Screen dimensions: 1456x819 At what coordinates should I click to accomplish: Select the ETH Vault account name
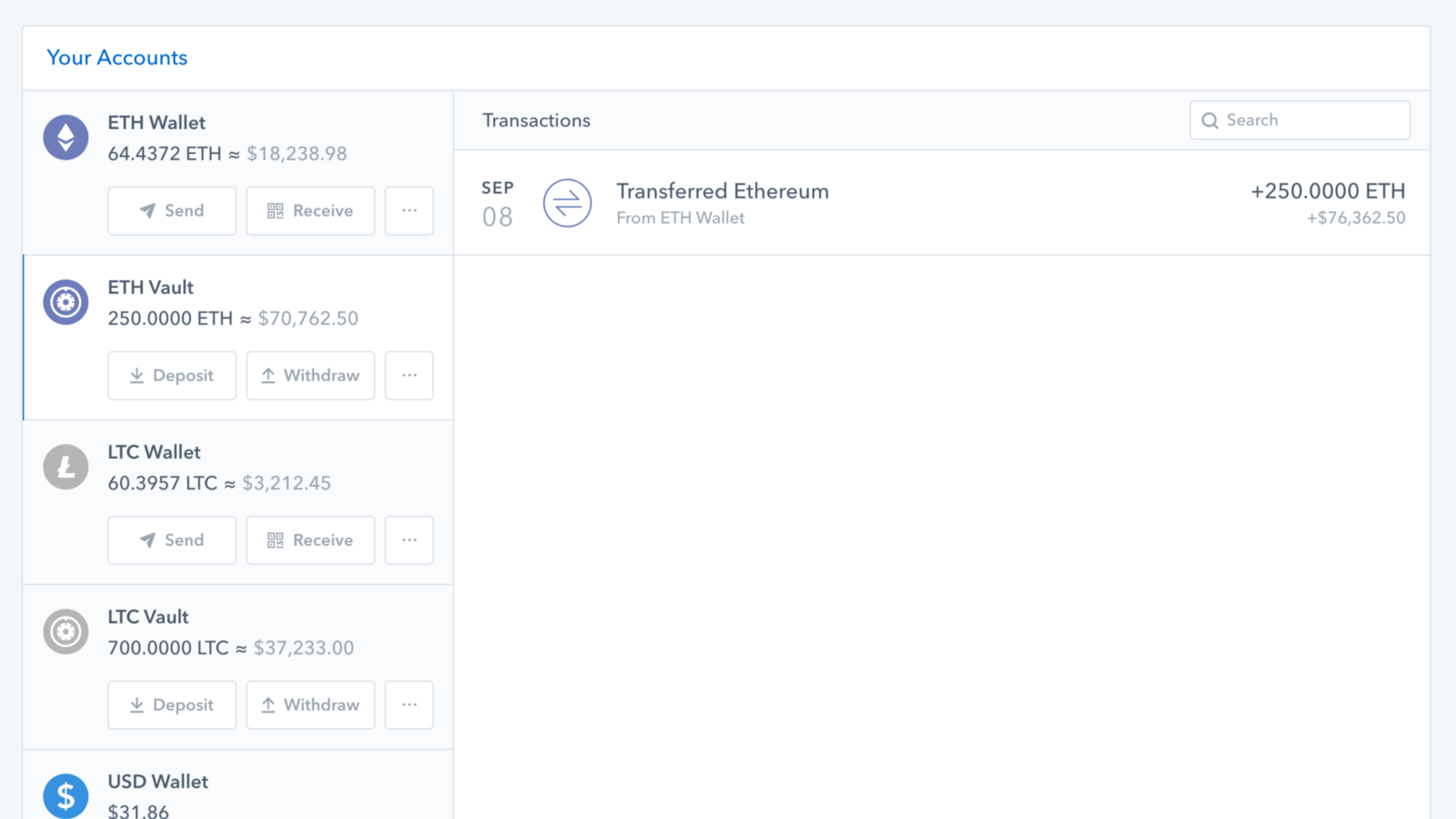(151, 288)
